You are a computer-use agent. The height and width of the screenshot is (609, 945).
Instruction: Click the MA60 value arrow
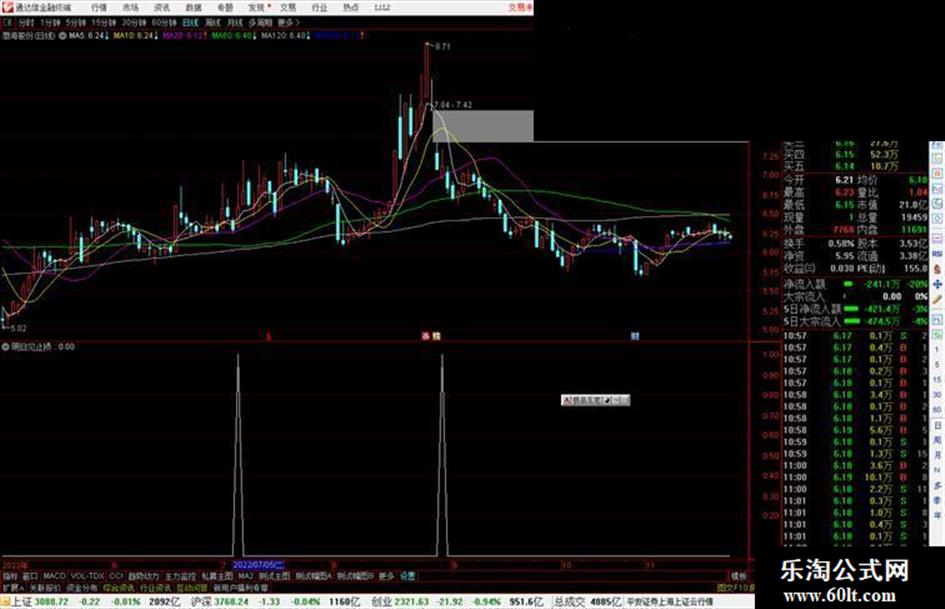point(255,36)
